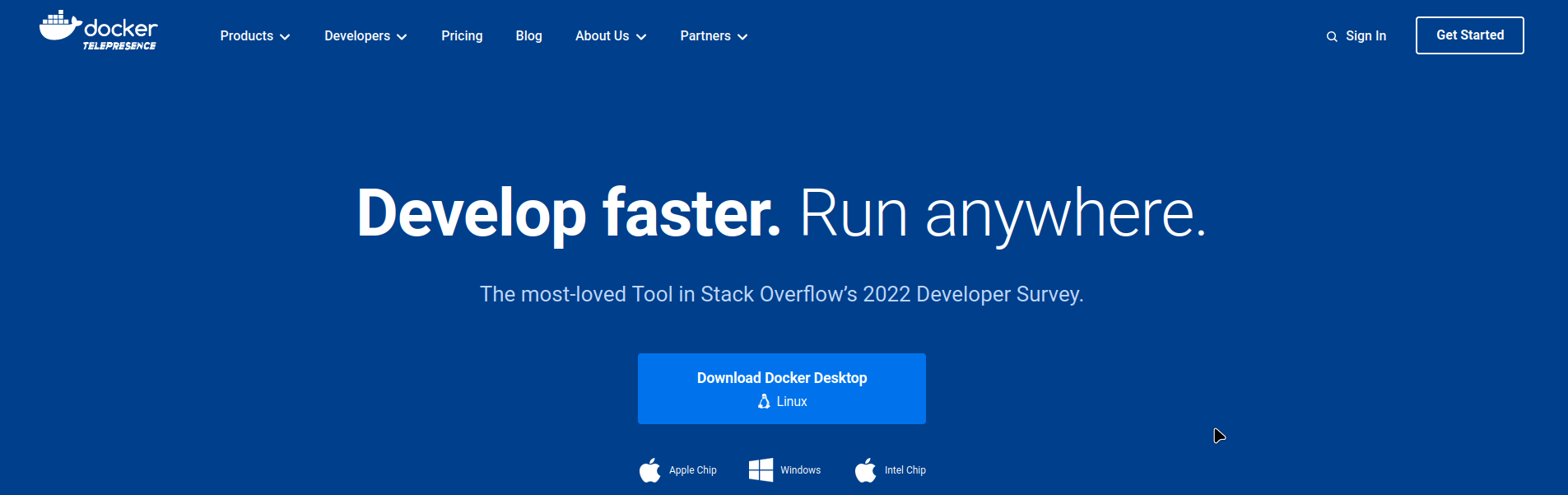Click the Intel Chip apple icon
The image size is (1568, 495).
tap(866, 470)
